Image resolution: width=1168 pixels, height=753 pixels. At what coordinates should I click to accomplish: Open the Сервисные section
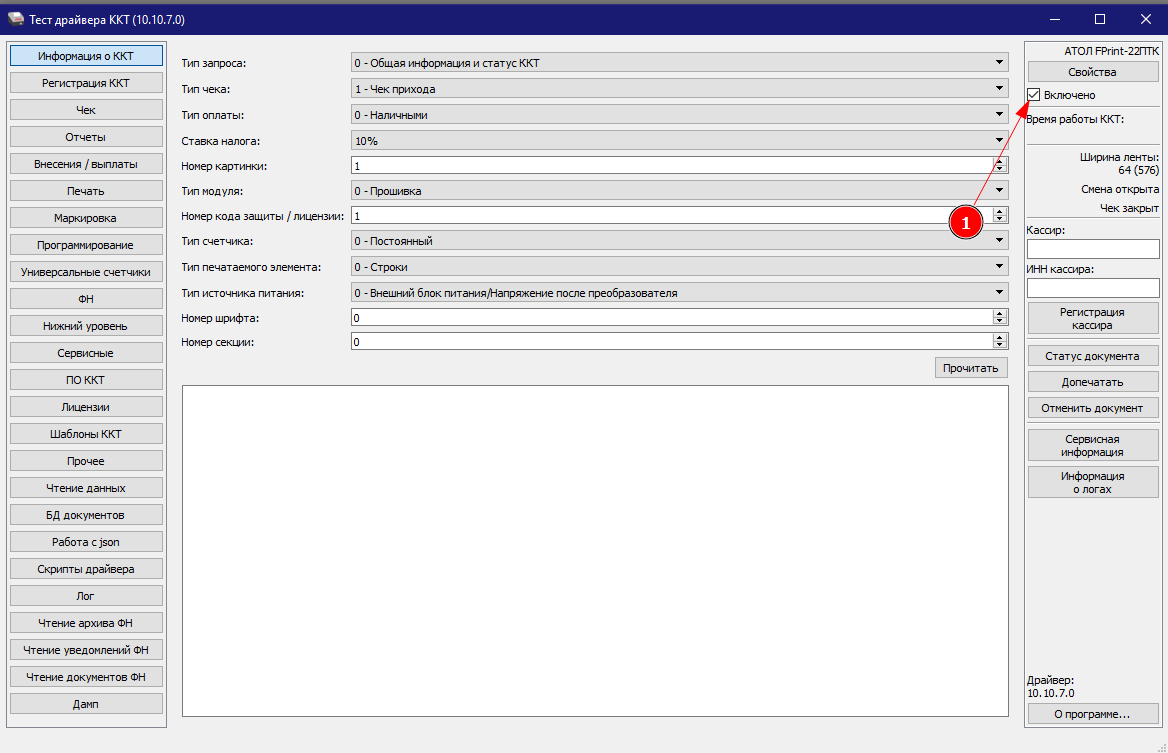(x=86, y=353)
